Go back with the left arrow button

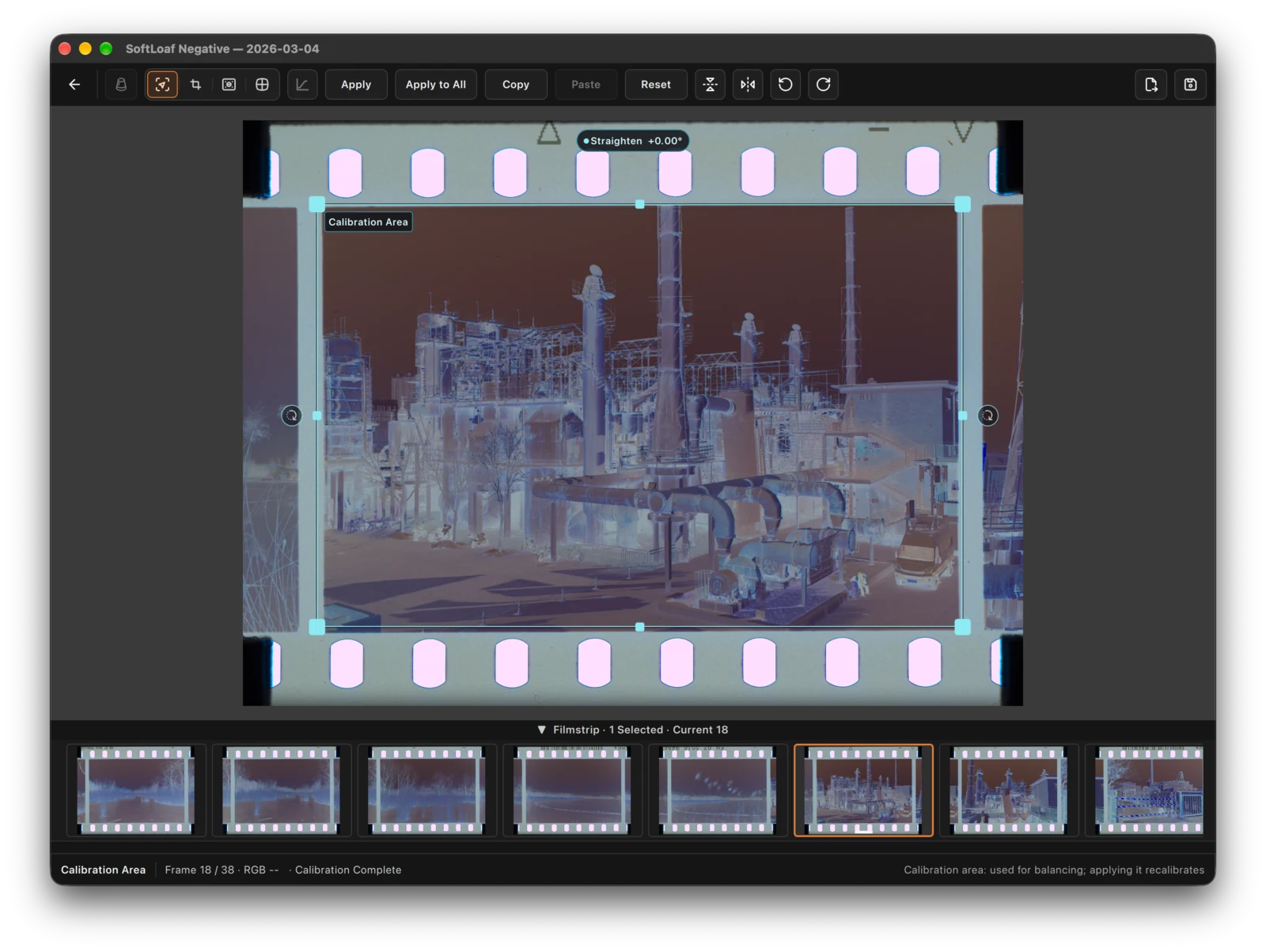click(74, 85)
